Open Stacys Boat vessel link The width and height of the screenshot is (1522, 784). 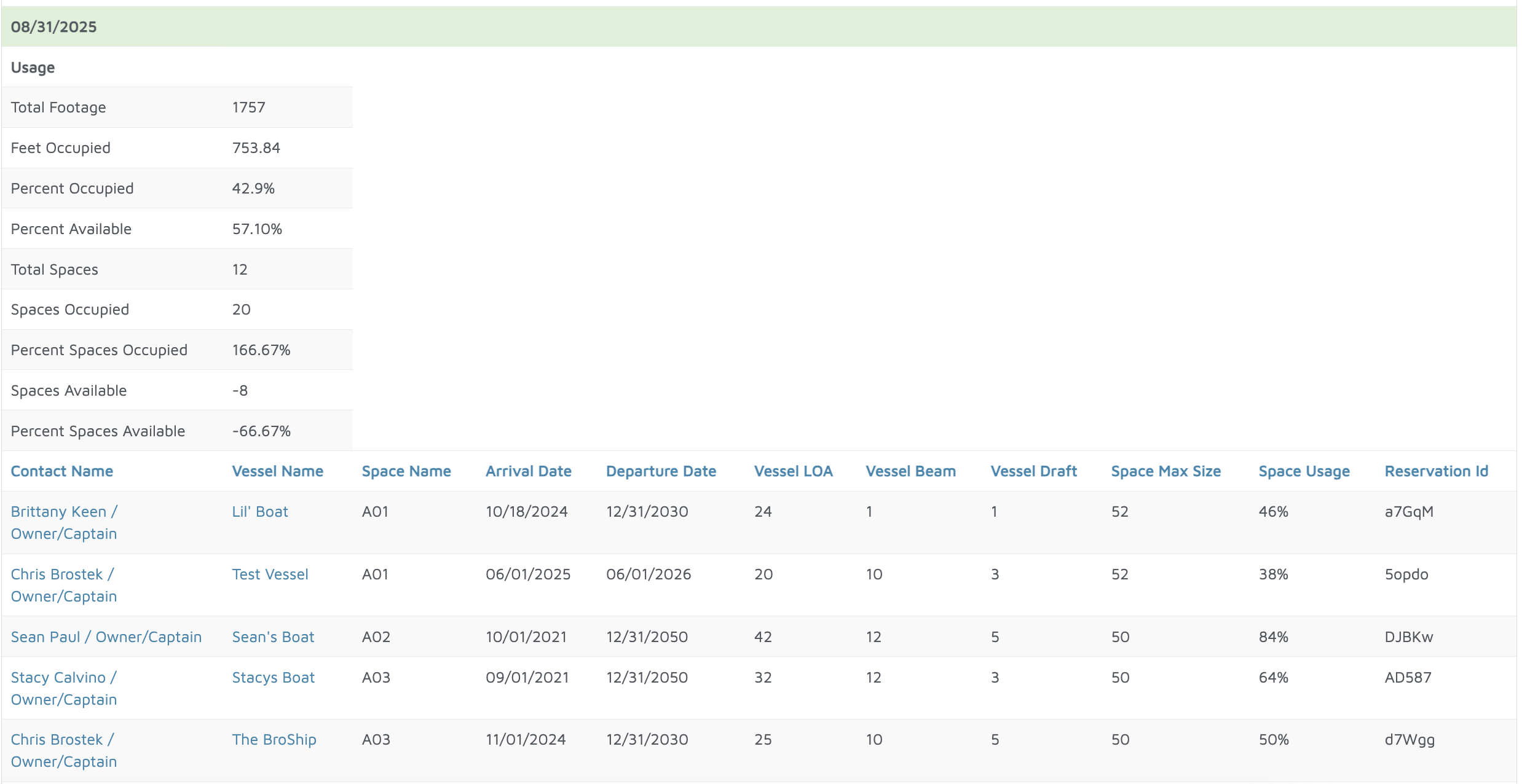pyautogui.click(x=273, y=678)
